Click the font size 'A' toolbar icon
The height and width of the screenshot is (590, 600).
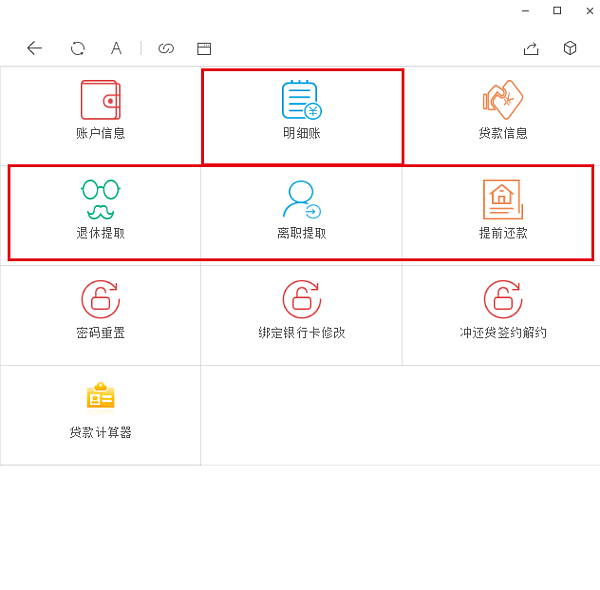(116, 48)
